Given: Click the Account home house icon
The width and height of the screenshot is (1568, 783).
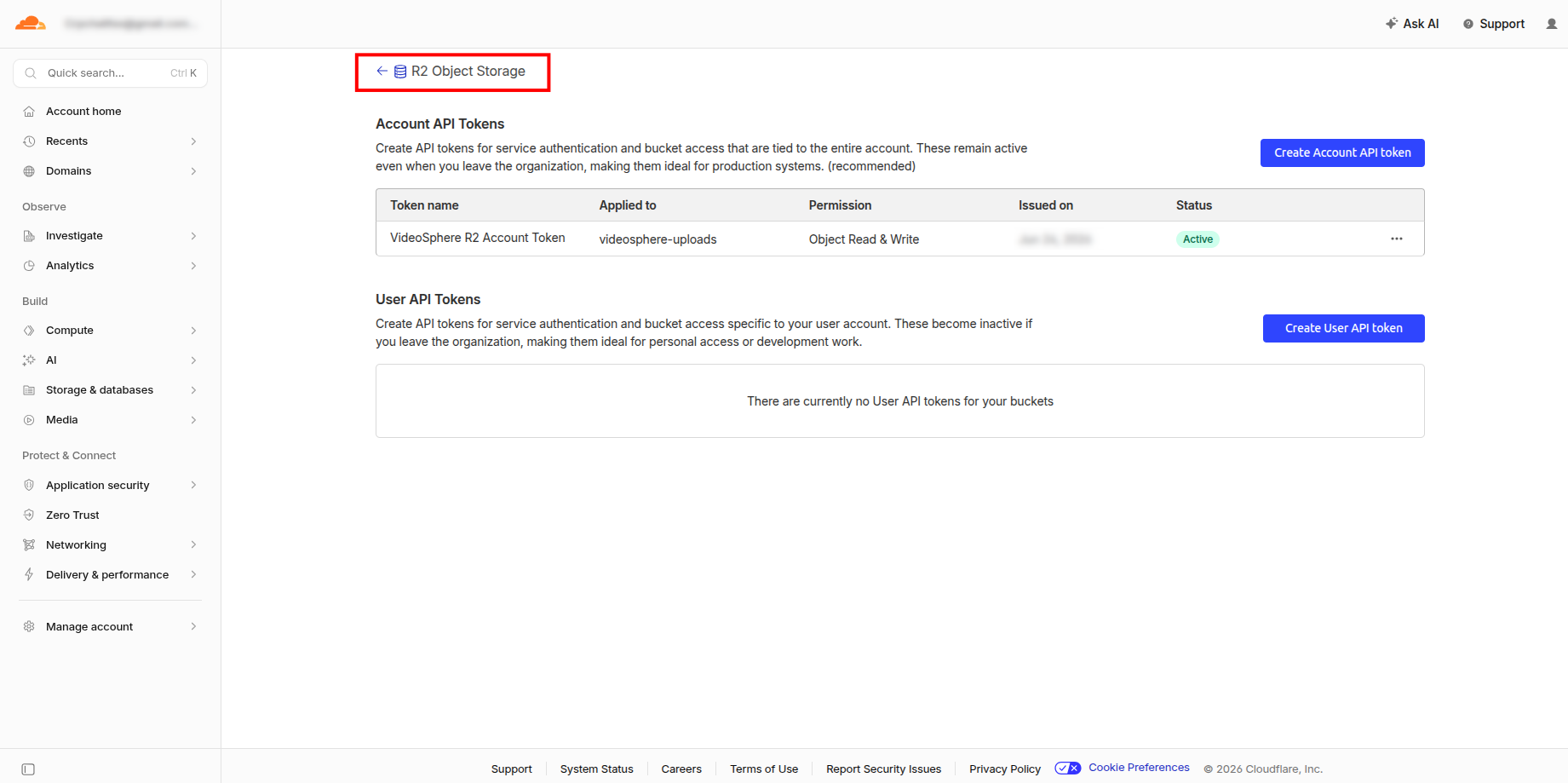Looking at the screenshot, I should (29, 112).
